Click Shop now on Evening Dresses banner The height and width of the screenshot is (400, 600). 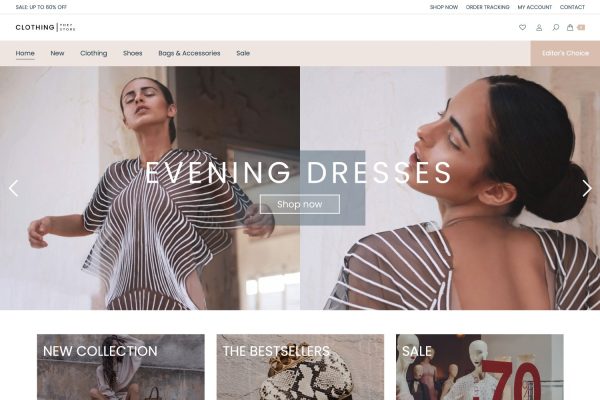click(x=300, y=204)
